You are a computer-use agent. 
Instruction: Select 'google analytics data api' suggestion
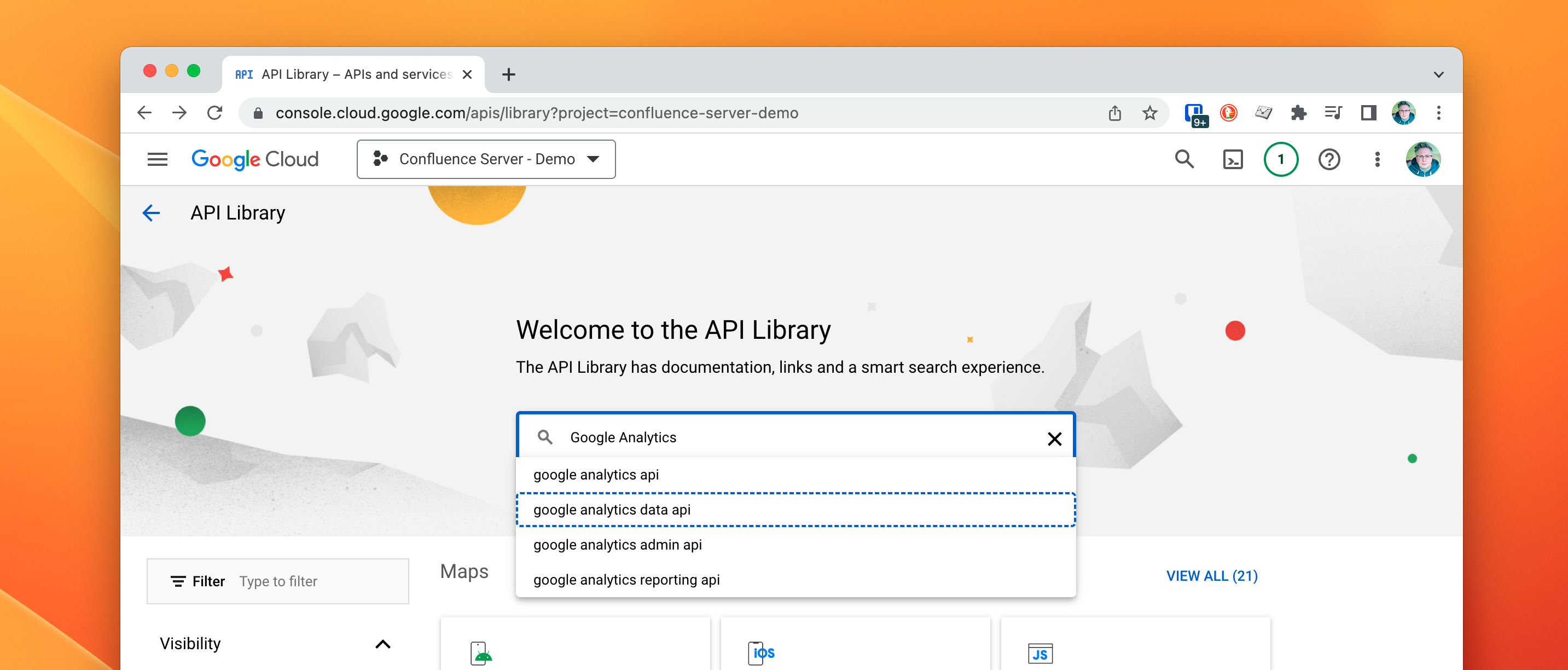pos(612,509)
